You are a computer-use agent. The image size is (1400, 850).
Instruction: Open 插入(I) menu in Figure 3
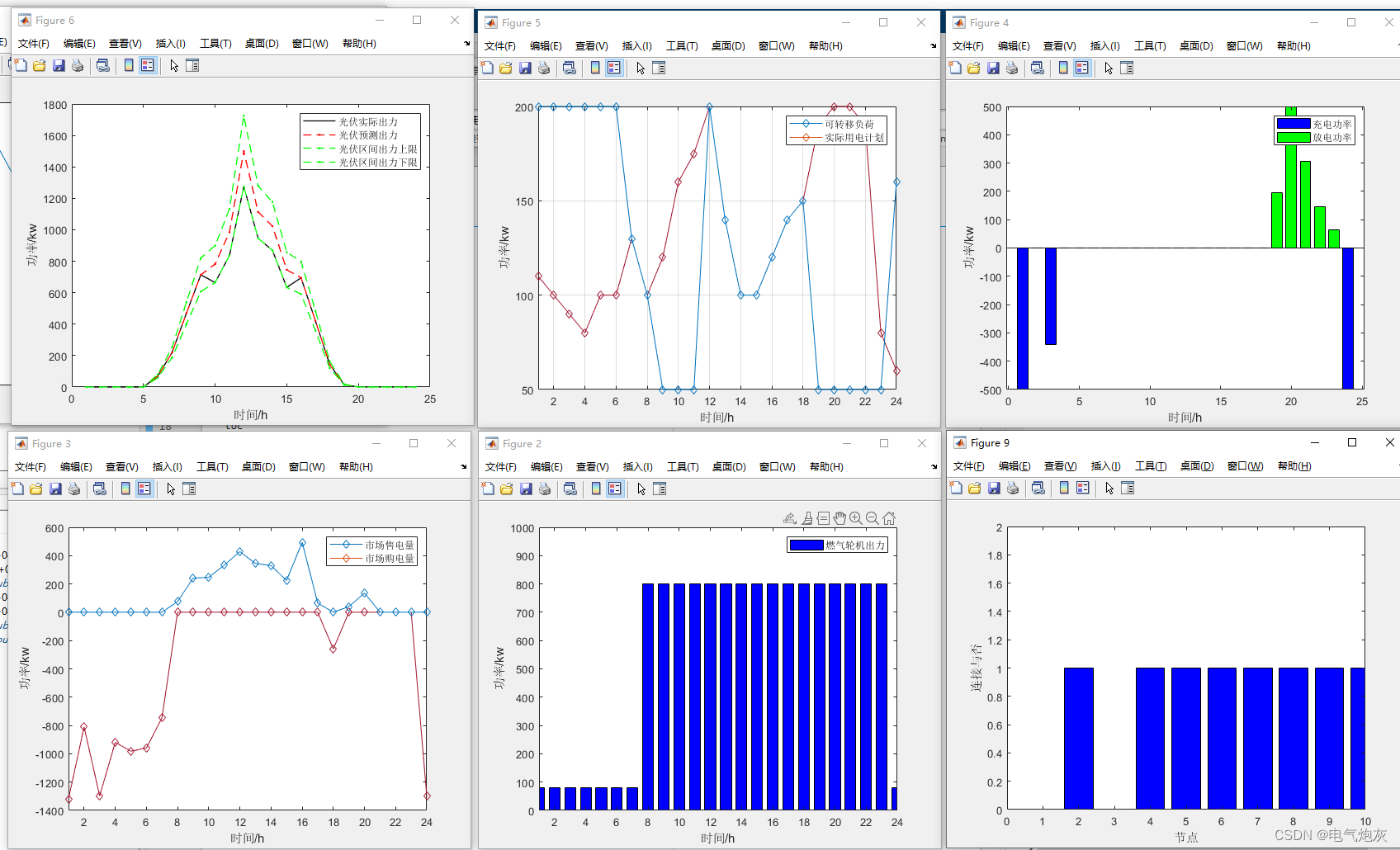(167, 467)
